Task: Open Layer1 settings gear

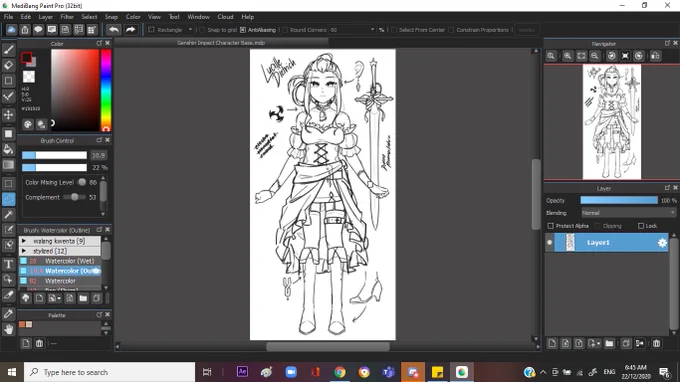Action: (662, 243)
